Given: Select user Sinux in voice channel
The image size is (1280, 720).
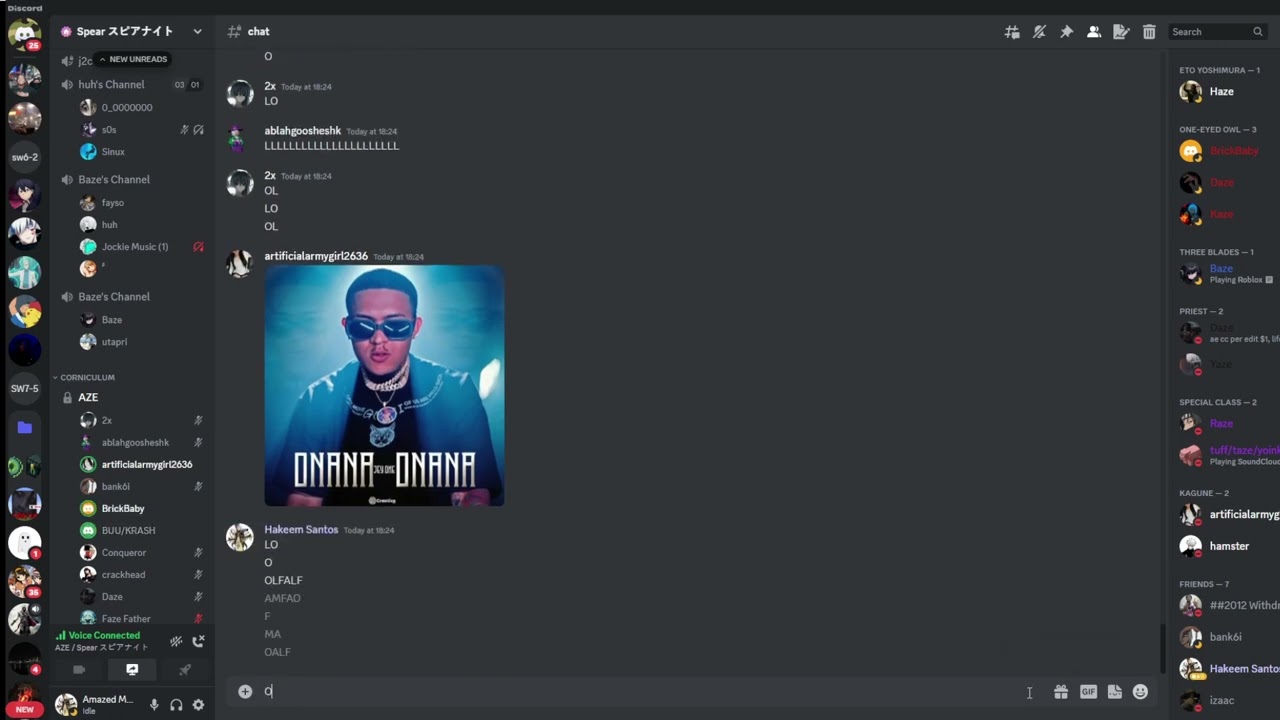Looking at the screenshot, I should click(x=113, y=152).
